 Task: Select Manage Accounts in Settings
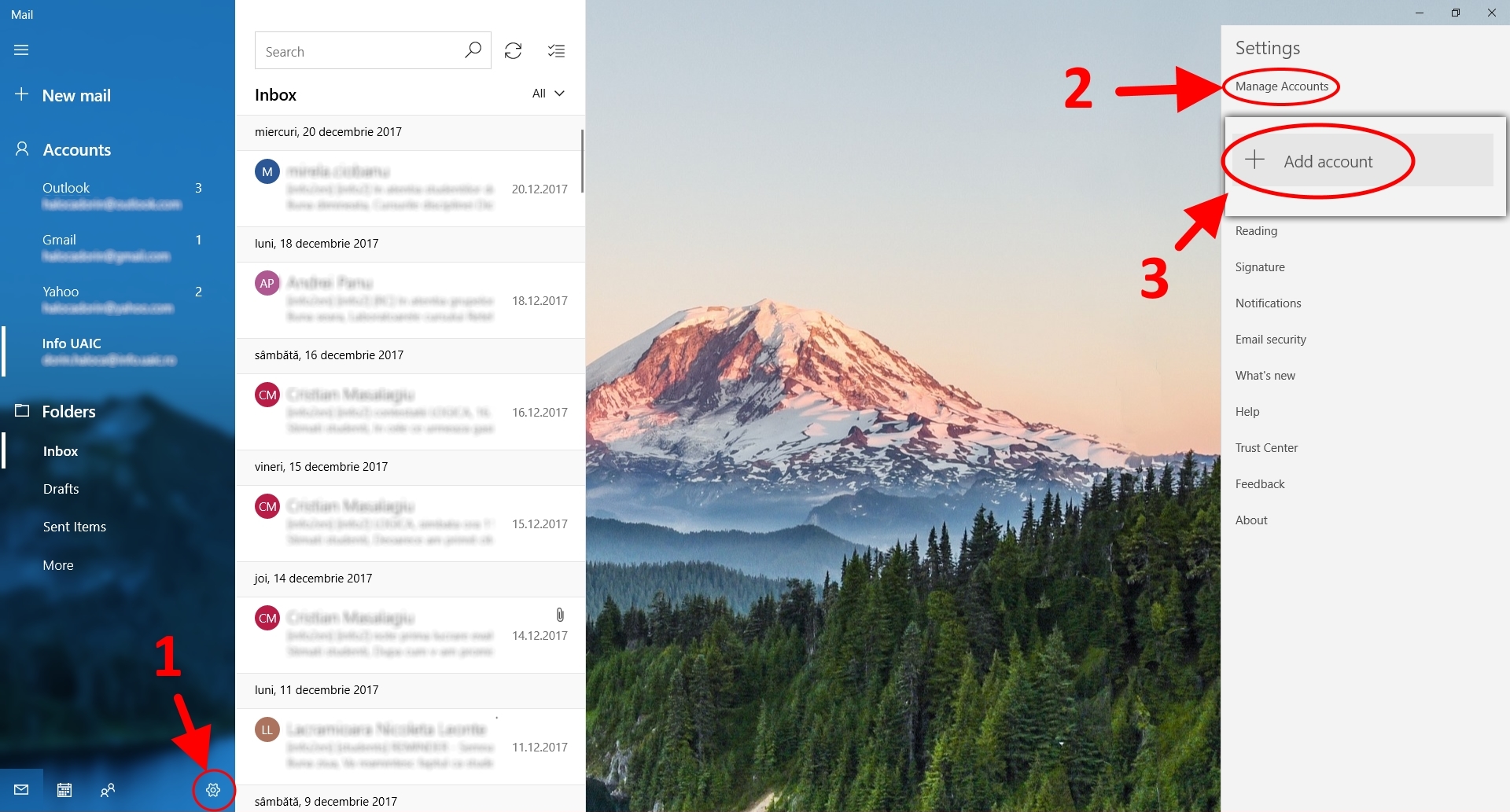point(1282,86)
